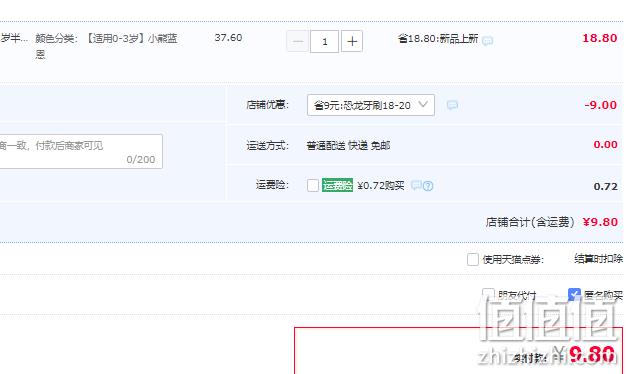Click the question mark help icon
The height and width of the screenshot is (374, 627).
click(x=428, y=186)
